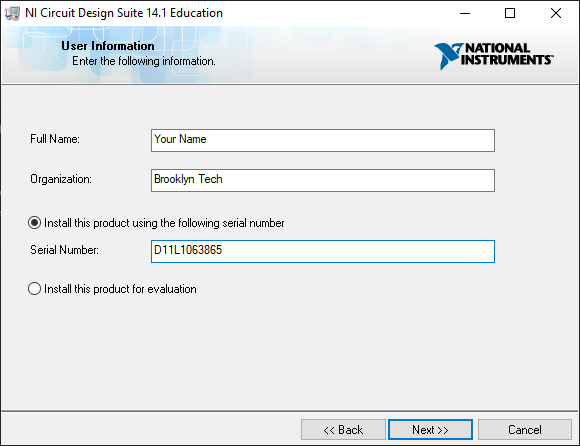Click the window title 'NI Circuit Design Suite 14.1 Education'

[124, 13]
